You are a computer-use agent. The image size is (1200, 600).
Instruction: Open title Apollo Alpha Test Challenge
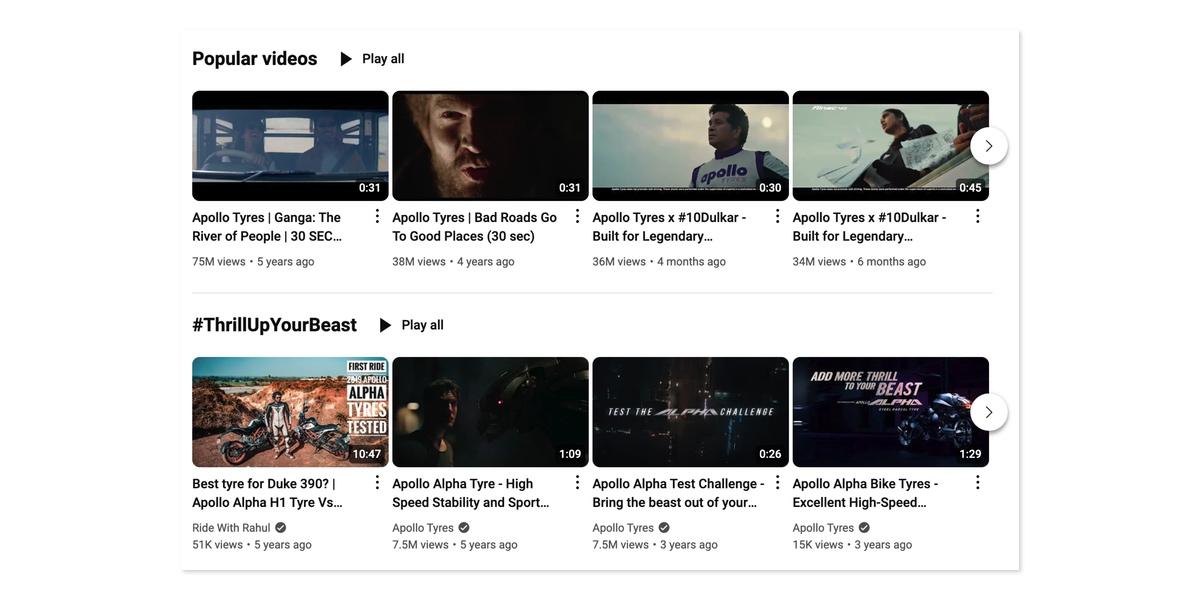tap(678, 493)
